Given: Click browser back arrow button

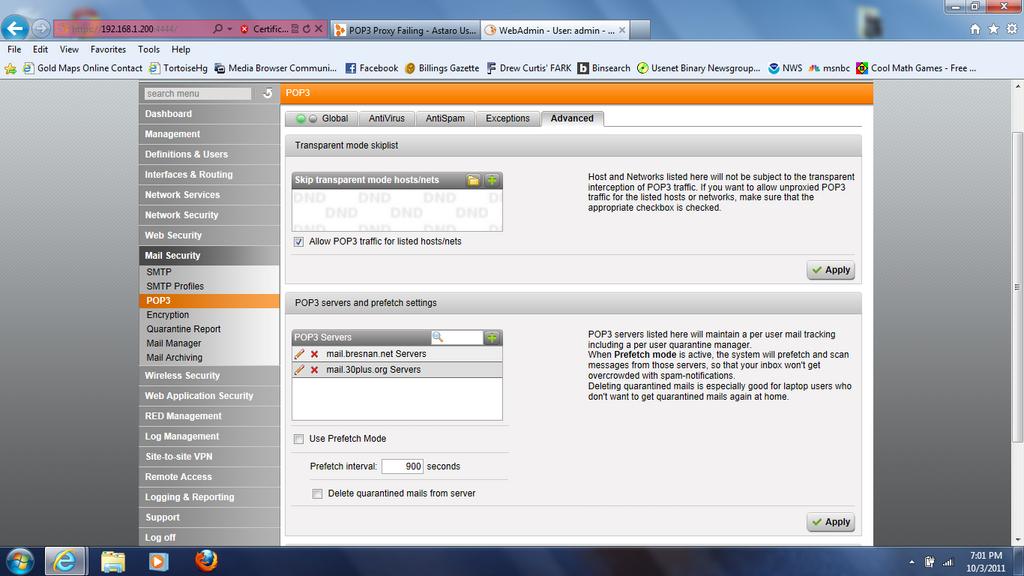Looking at the screenshot, I should 16,29.
